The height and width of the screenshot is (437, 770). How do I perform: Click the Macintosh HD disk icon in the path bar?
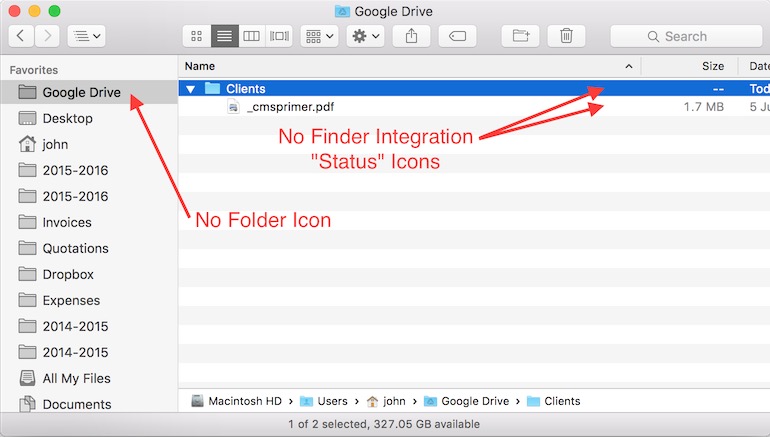click(197, 401)
